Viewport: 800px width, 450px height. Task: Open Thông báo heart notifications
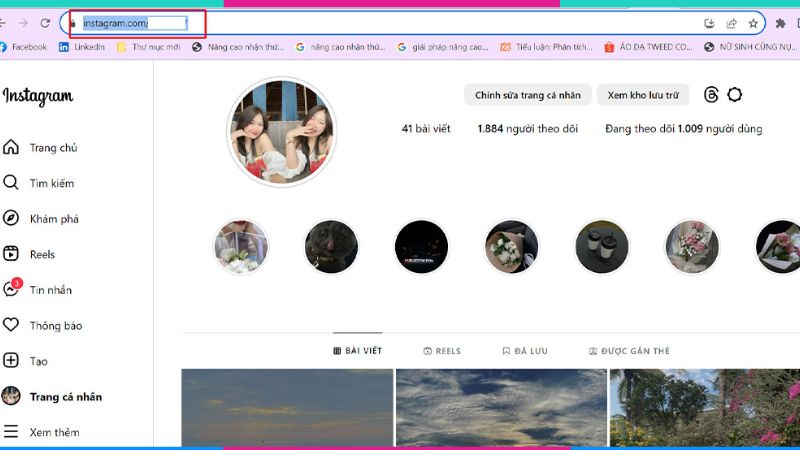point(11,325)
